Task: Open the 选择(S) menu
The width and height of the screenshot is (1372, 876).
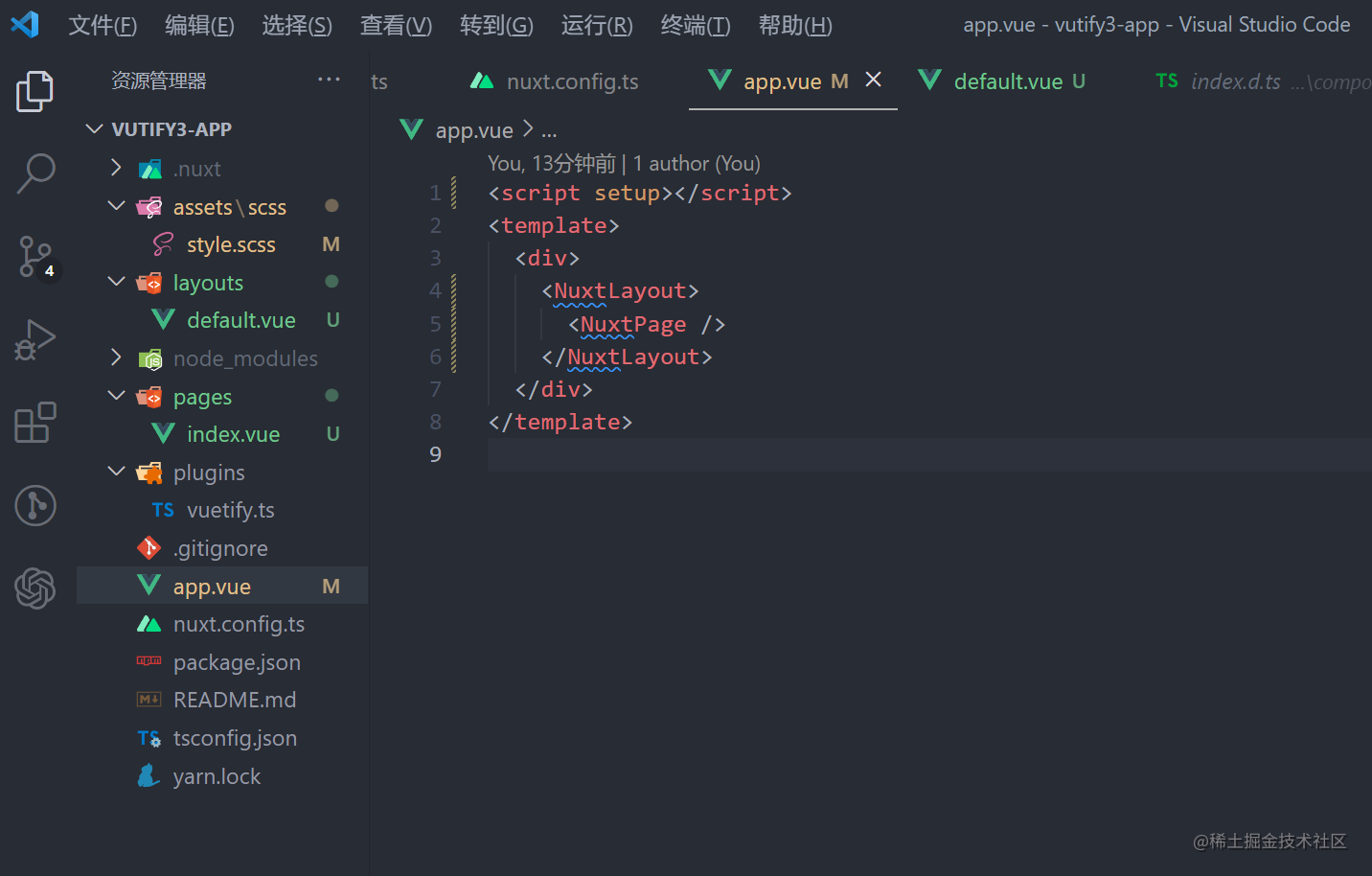Action: click(297, 25)
